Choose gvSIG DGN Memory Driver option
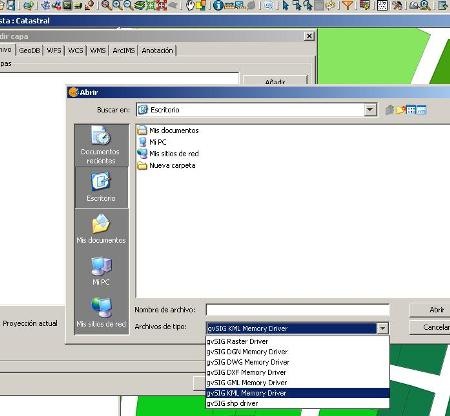450x416 pixels. [x=297, y=352]
